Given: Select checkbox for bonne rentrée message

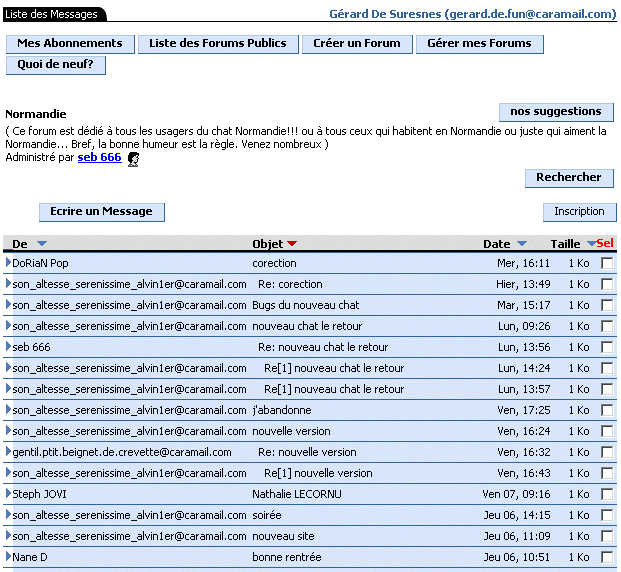Looking at the screenshot, I should (x=607, y=557).
